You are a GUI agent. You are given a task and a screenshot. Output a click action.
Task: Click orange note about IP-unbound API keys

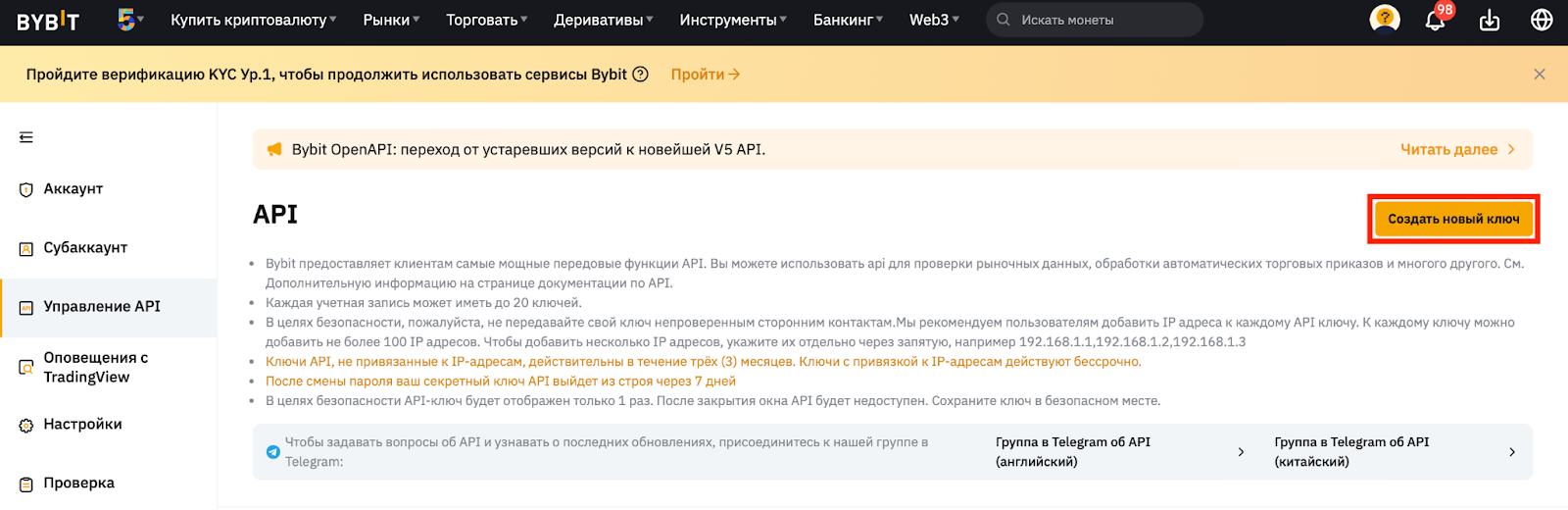pyautogui.click(x=703, y=362)
